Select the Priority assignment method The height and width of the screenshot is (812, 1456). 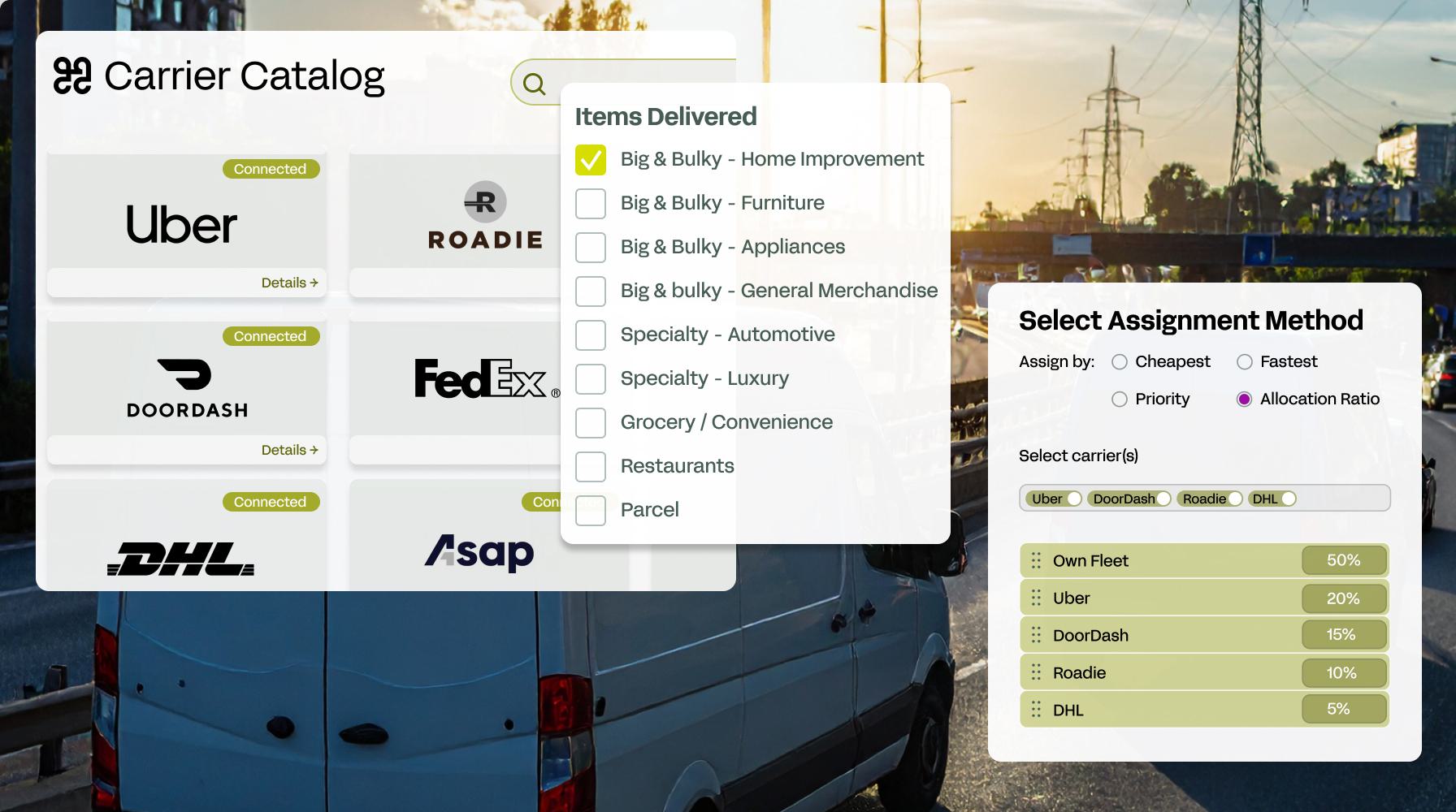pos(1120,400)
